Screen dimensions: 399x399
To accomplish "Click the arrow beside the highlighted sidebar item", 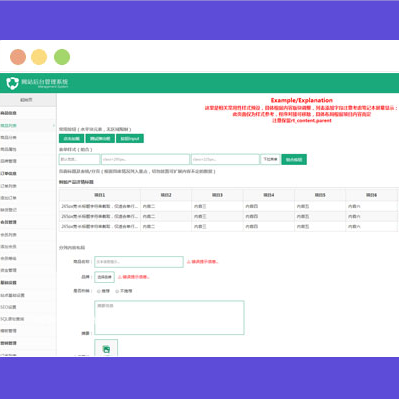I will point(54,126).
